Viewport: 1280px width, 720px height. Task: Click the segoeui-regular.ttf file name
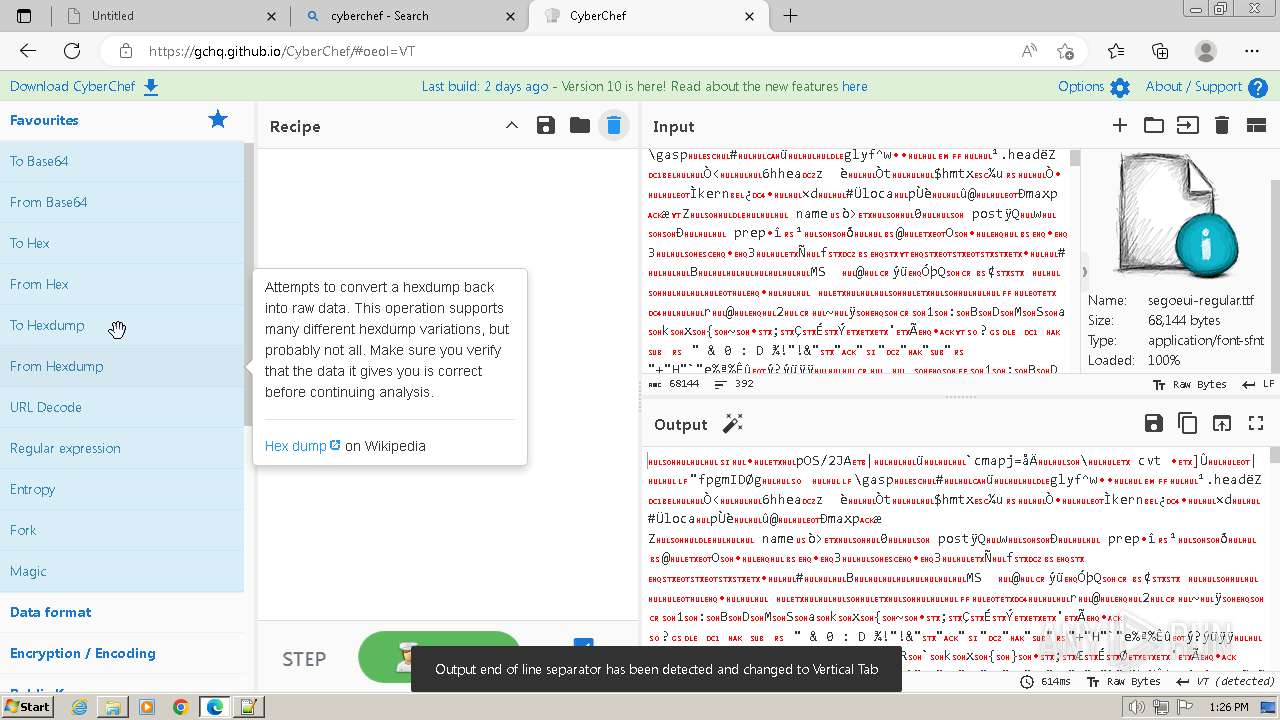(x=1200, y=300)
